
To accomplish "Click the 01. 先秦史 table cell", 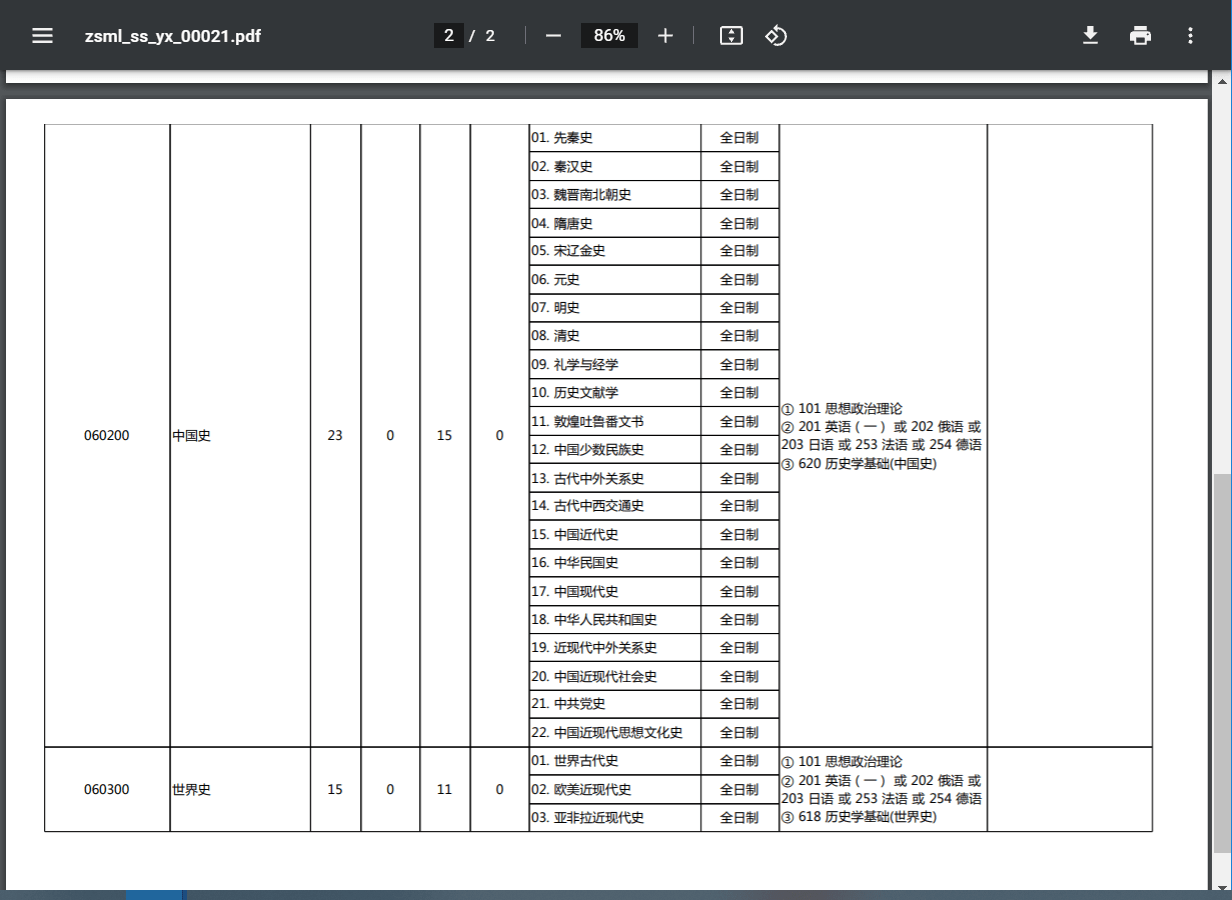I will click(562, 138).
